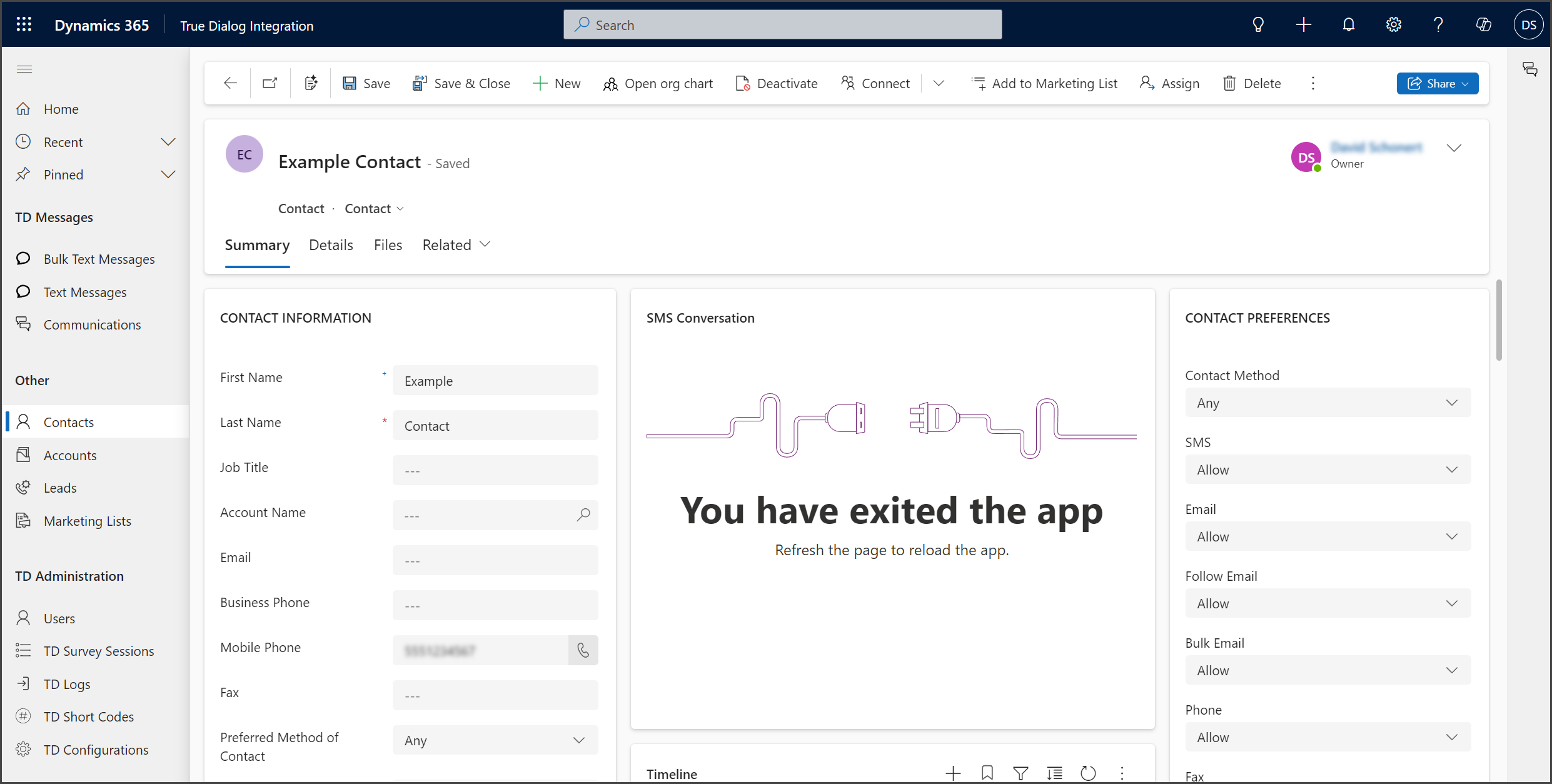
Task: Open TD Short Codes
Action: coord(96,716)
